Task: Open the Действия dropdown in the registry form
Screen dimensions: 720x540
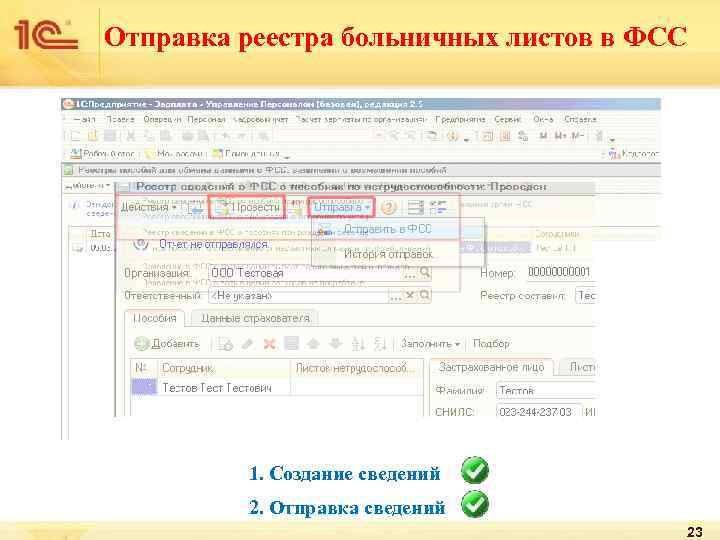Action: point(148,208)
